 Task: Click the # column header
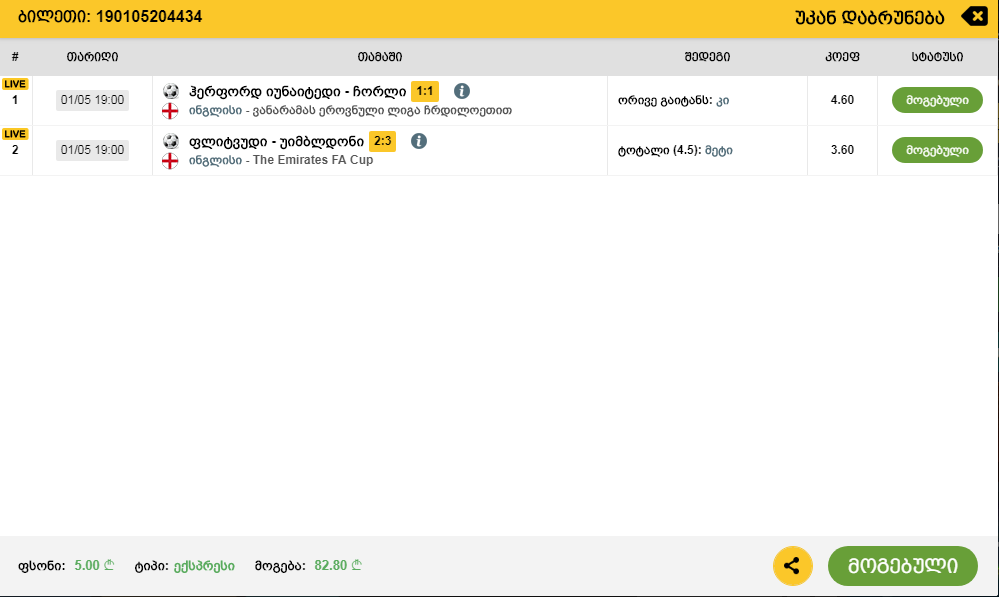15,57
